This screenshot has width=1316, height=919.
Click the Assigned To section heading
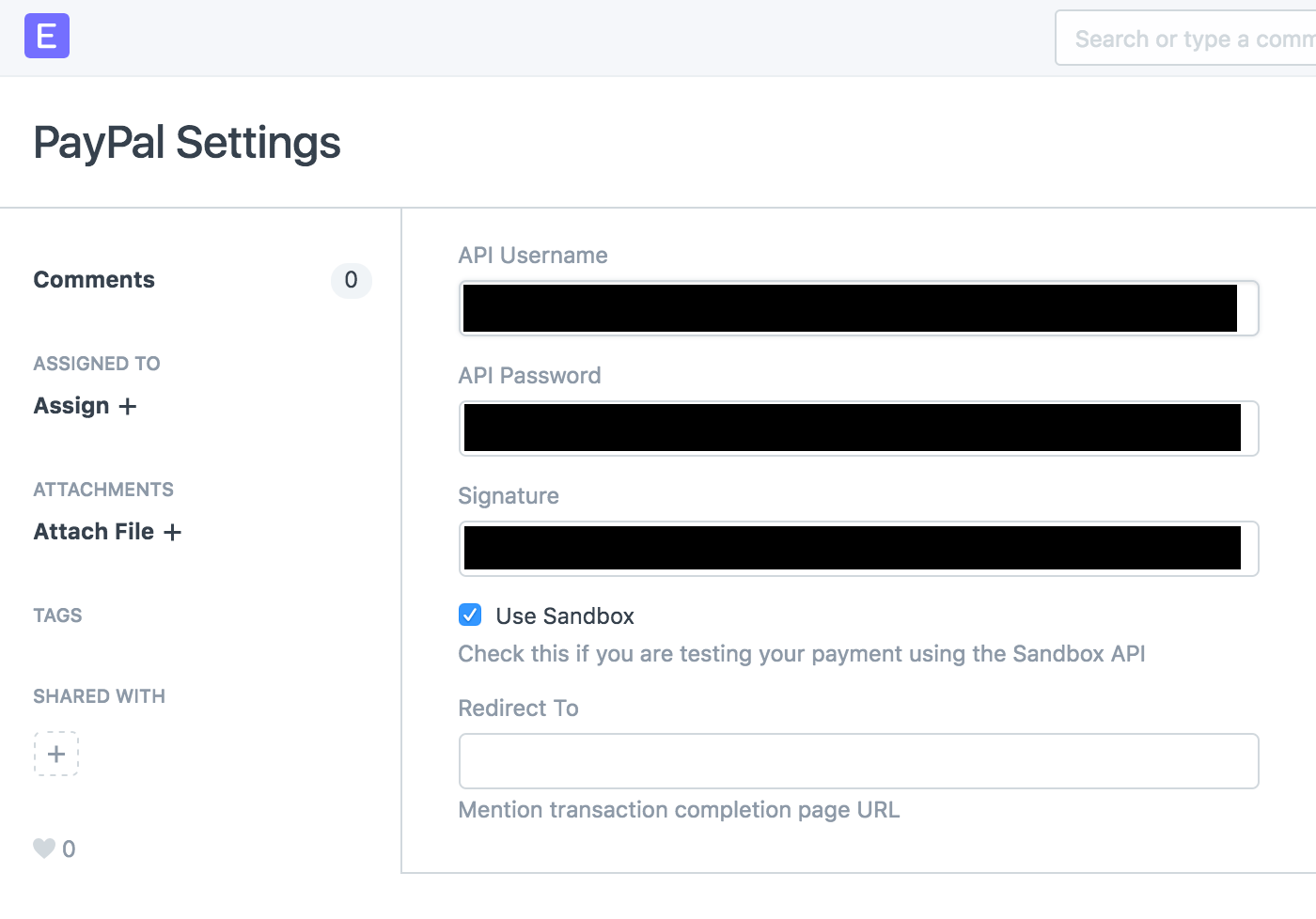[96, 364]
